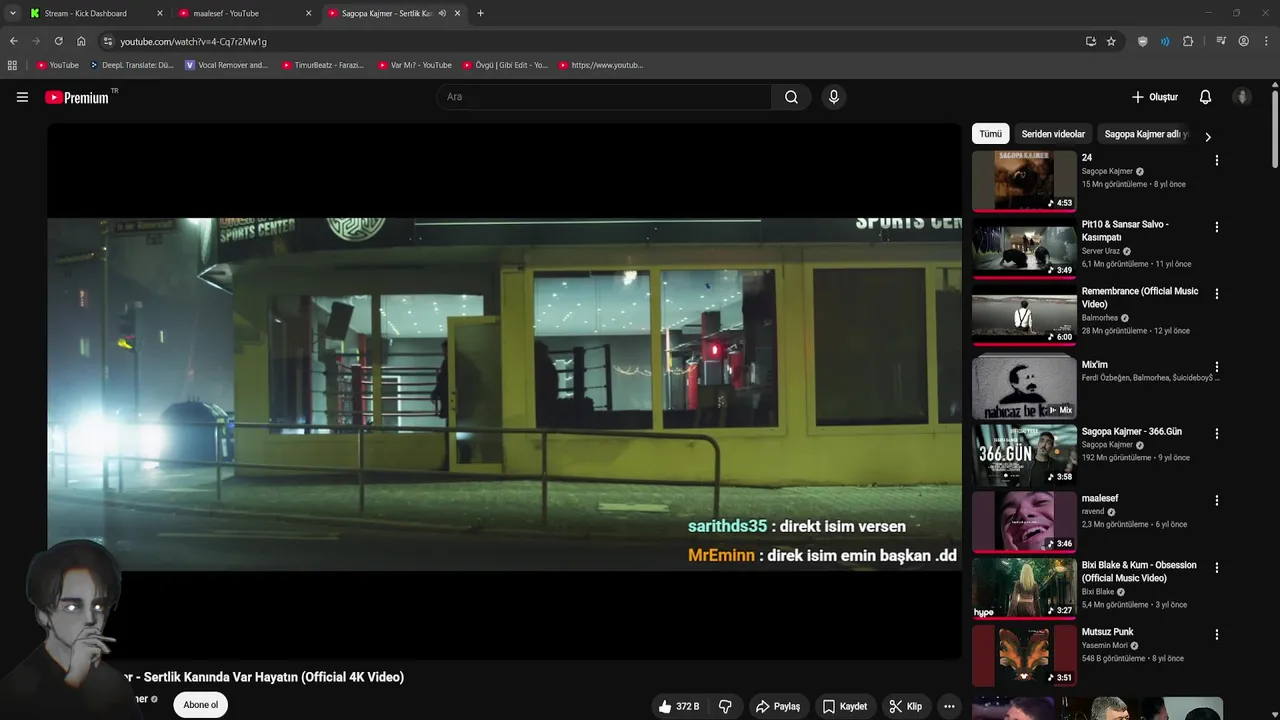Open the Var Mı? - YouTube bookmark
Image resolution: width=1280 pixels, height=720 pixels.
[414, 65]
